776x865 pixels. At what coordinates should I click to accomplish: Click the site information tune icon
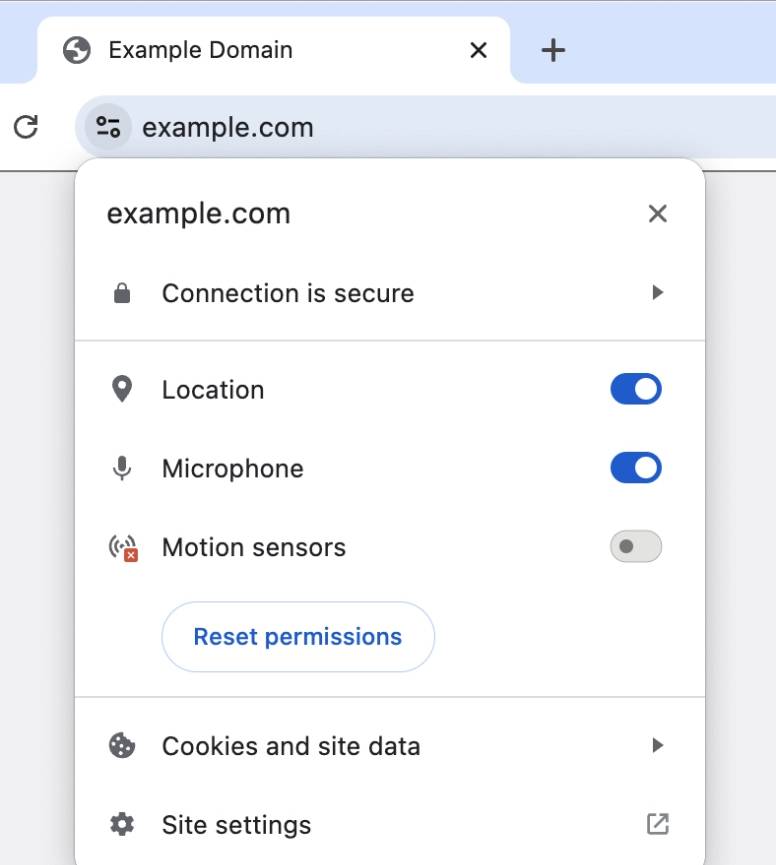point(107,127)
